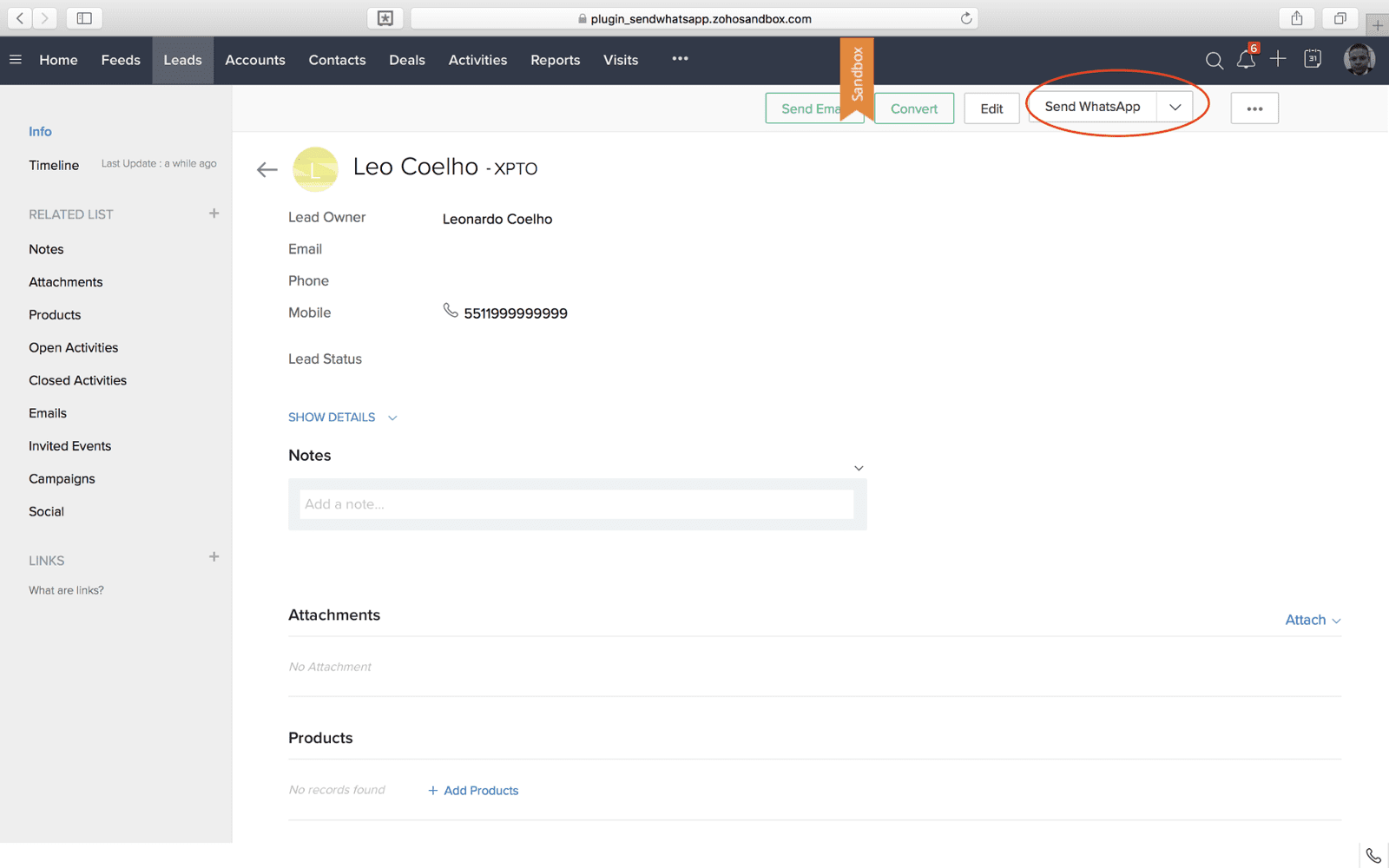The image size is (1389, 868).
Task: Open the Notes section dropdown chevron
Action: (x=859, y=468)
